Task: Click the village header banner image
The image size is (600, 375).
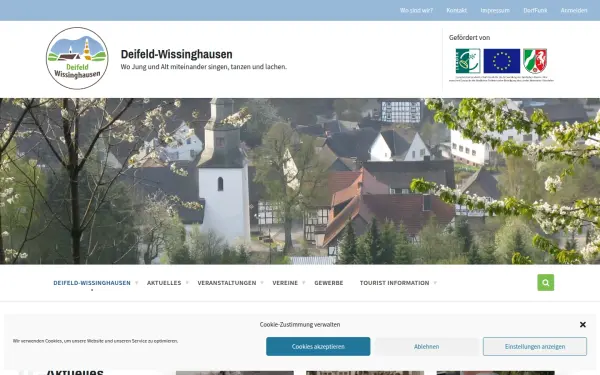Action: [x=300, y=181]
